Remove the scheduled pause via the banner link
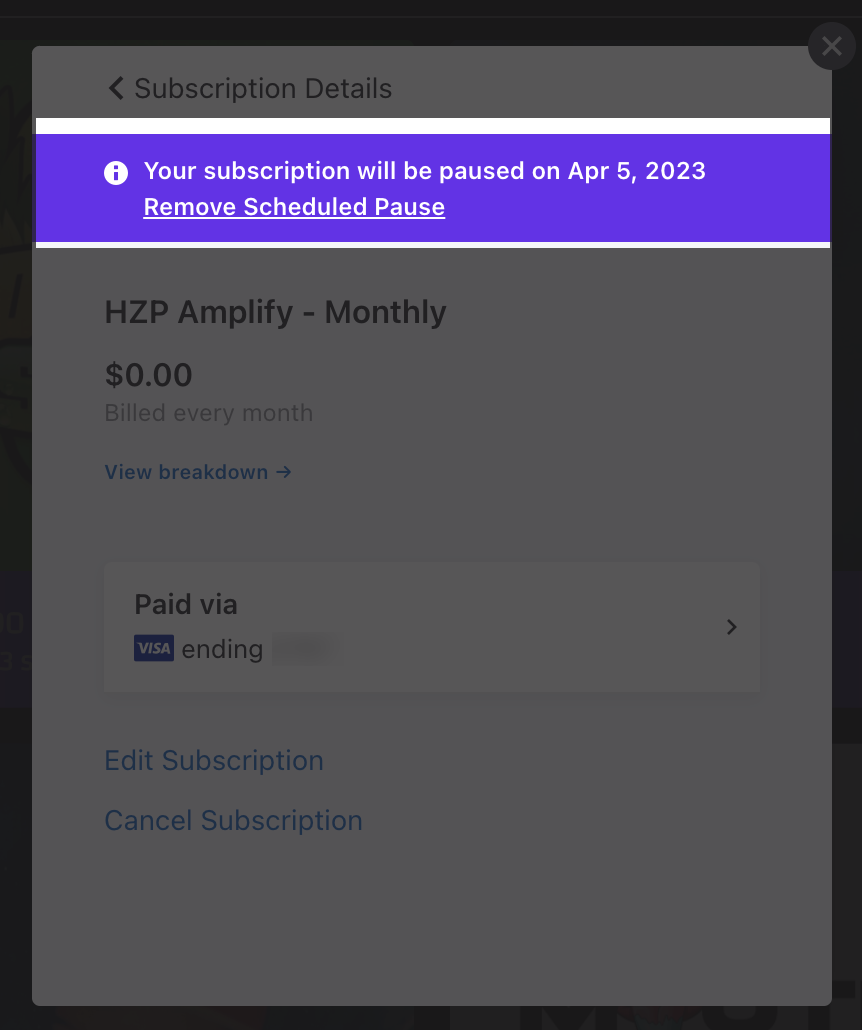 click(x=294, y=207)
